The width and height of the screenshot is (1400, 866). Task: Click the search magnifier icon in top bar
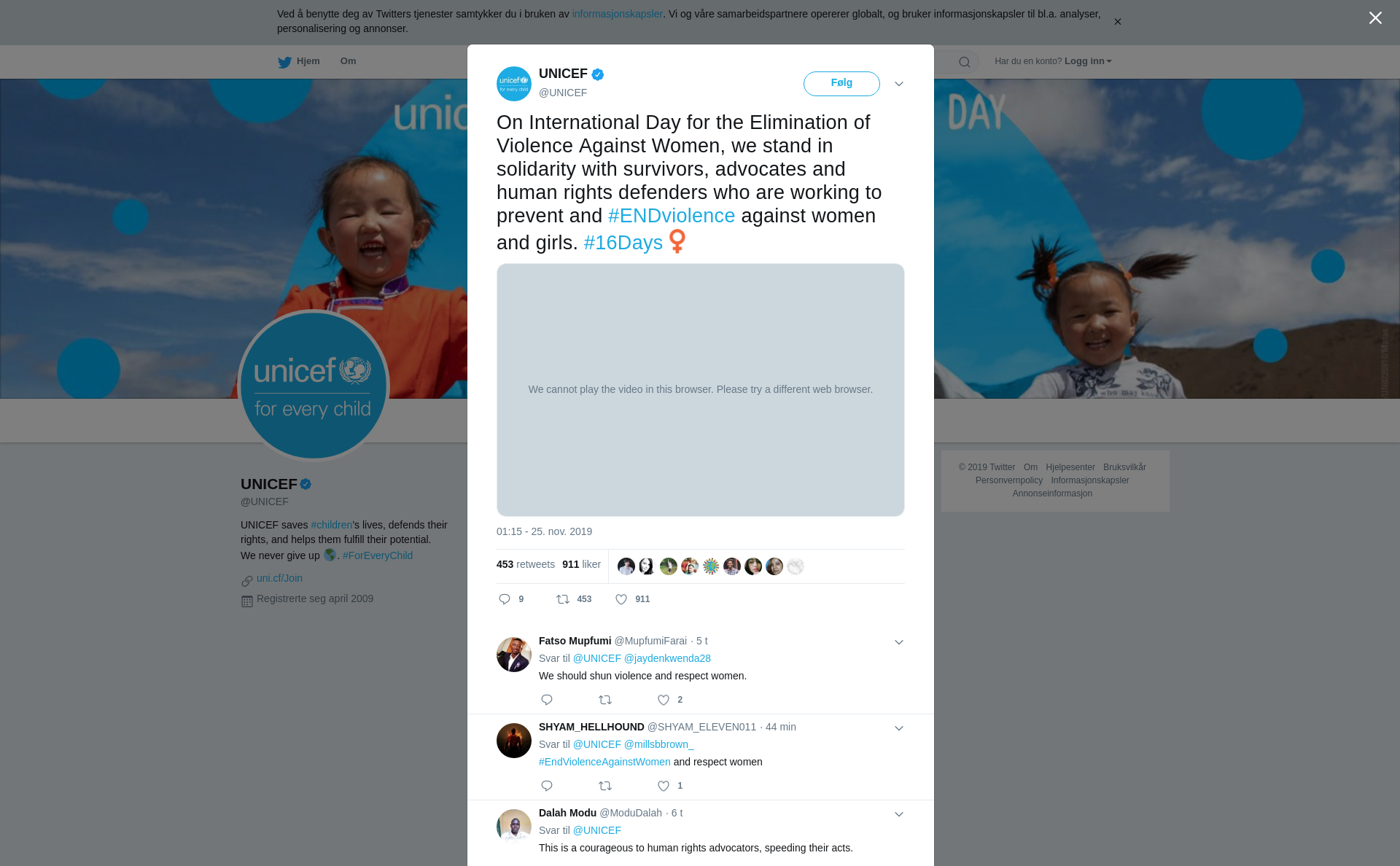pyautogui.click(x=965, y=62)
